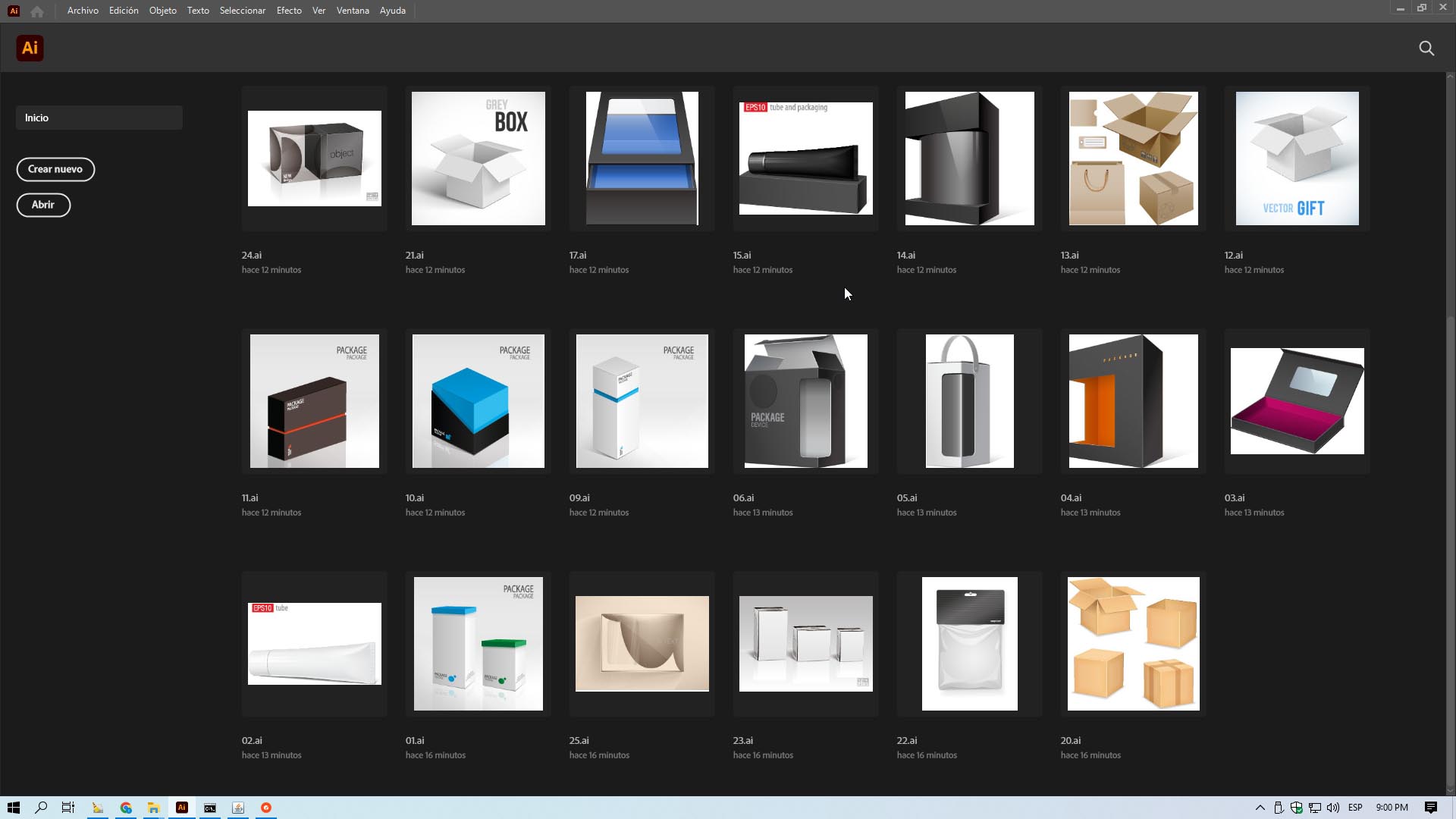Viewport: 1456px width, 819px height.
Task: Select the Inicio sidebar tab
Action: [x=99, y=118]
